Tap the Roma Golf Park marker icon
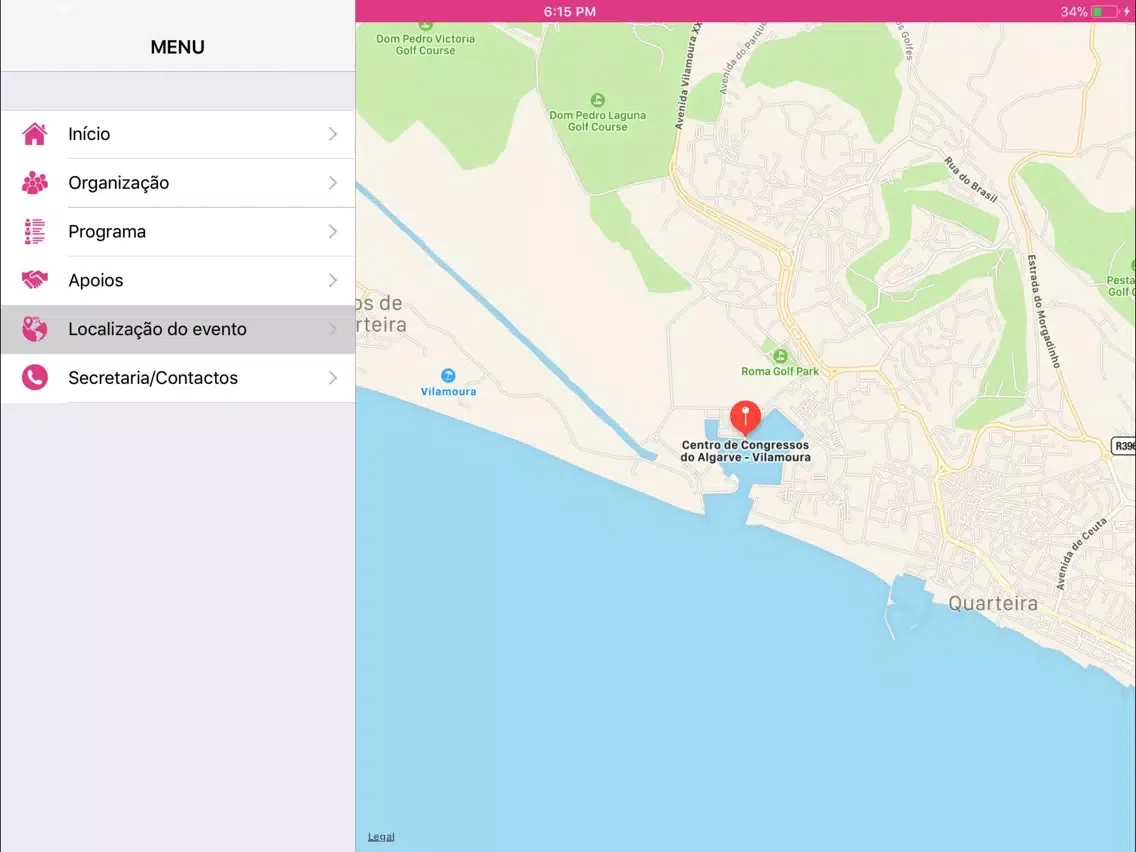 coord(780,356)
